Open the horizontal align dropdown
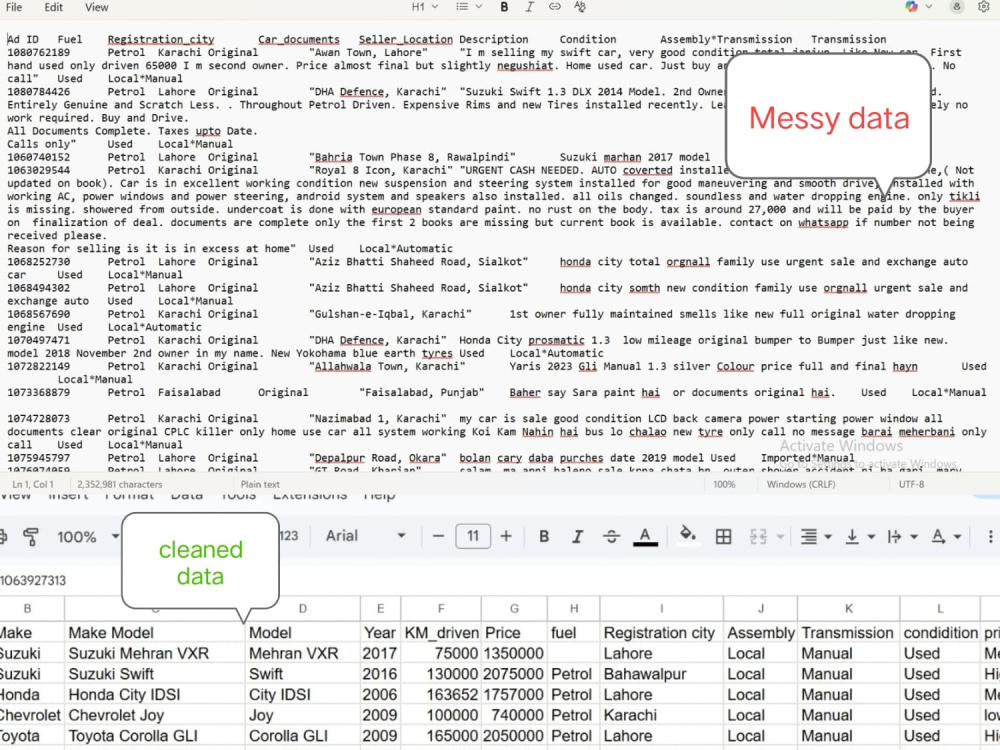 tap(816, 536)
